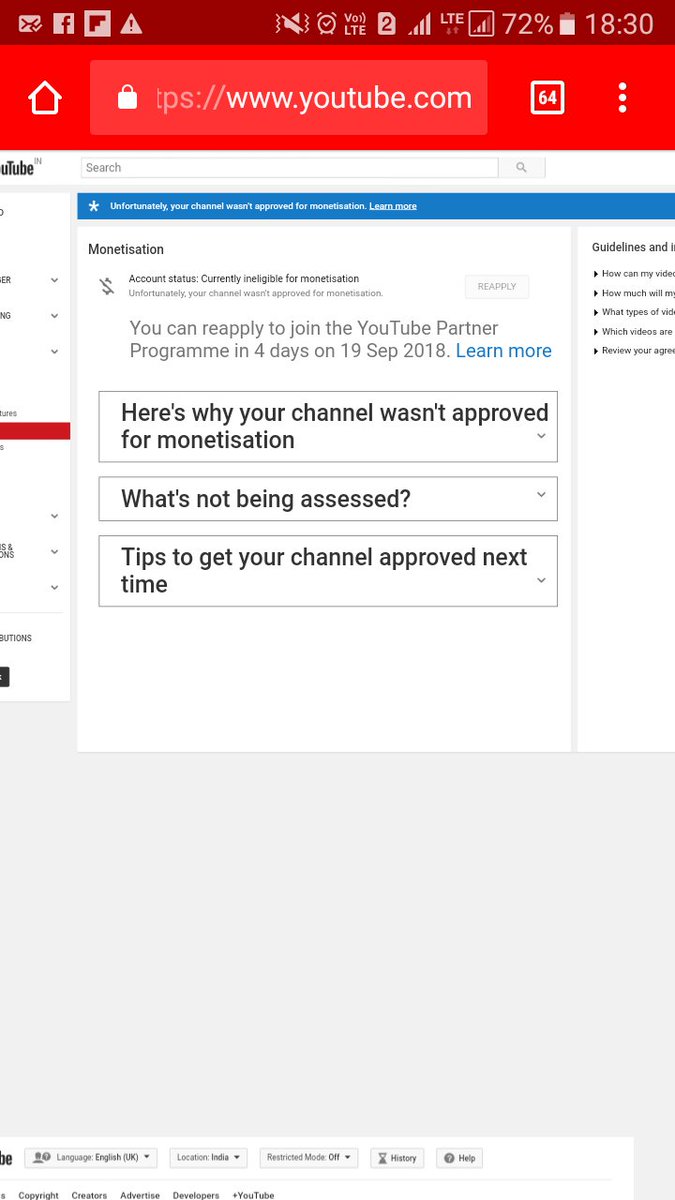Expand "How can my video" guideline item
Image resolution: width=675 pixels, height=1200 pixels.
pos(634,274)
